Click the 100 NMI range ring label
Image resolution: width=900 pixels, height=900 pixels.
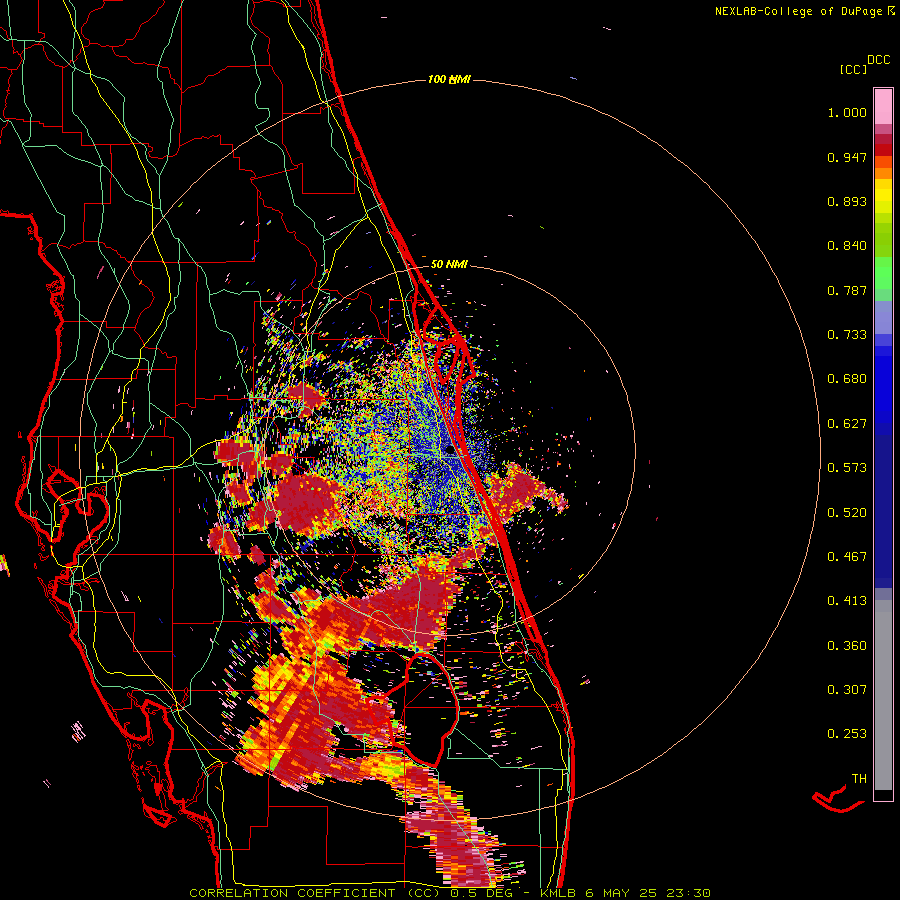tap(449, 79)
